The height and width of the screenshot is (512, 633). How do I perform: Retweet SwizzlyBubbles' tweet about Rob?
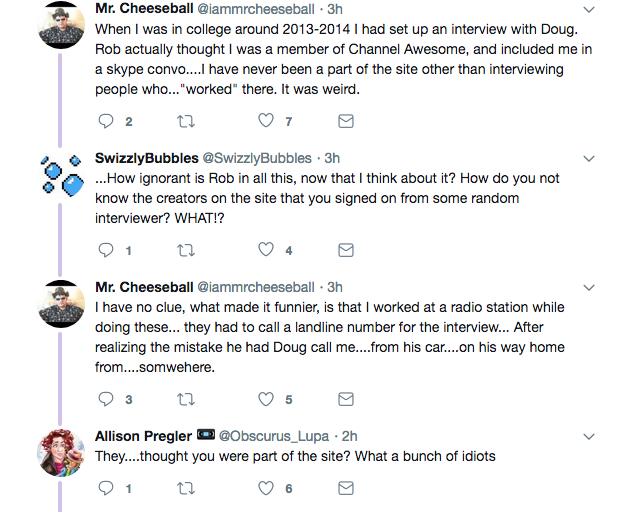point(185,250)
